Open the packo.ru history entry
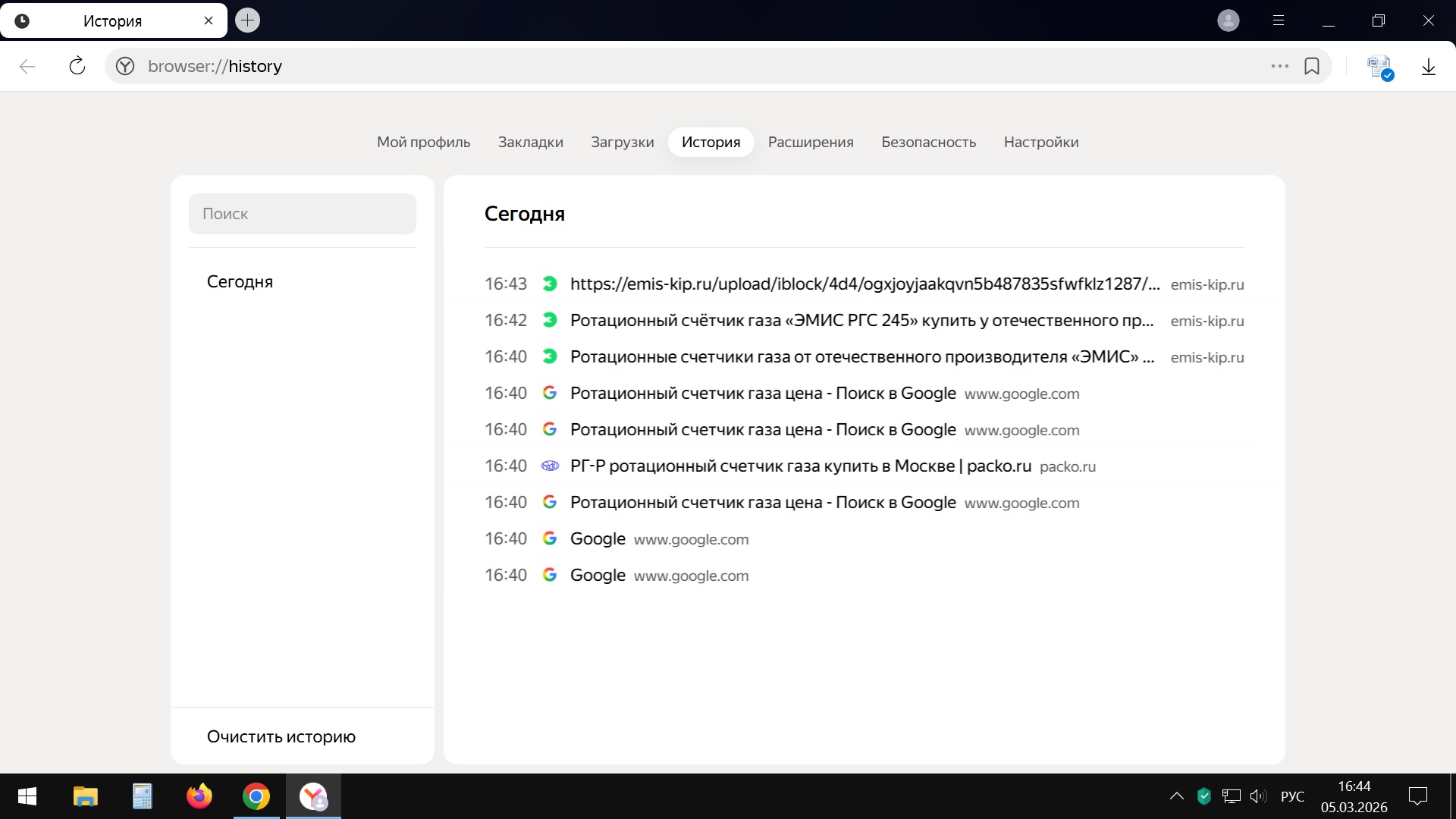The image size is (1456, 819). (x=800, y=466)
